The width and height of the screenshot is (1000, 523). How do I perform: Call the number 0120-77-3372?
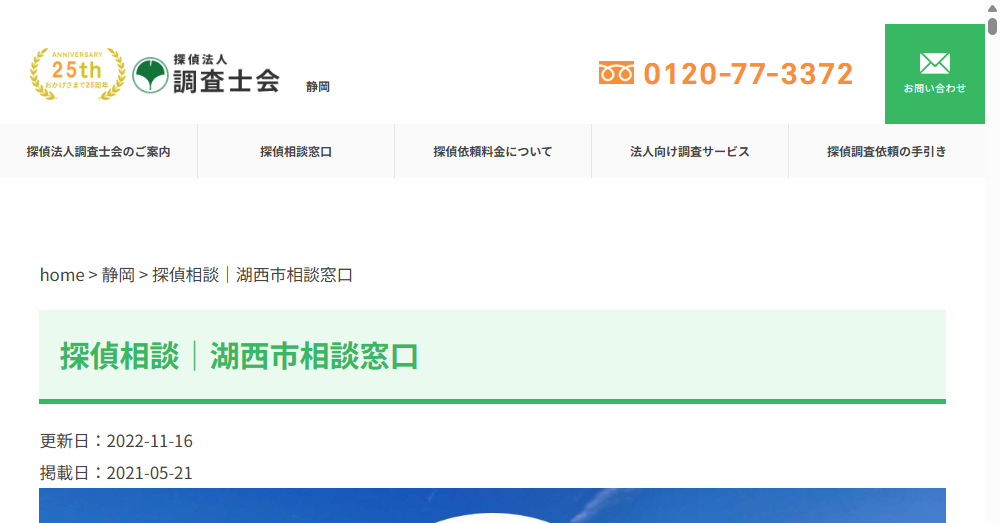[x=748, y=74]
